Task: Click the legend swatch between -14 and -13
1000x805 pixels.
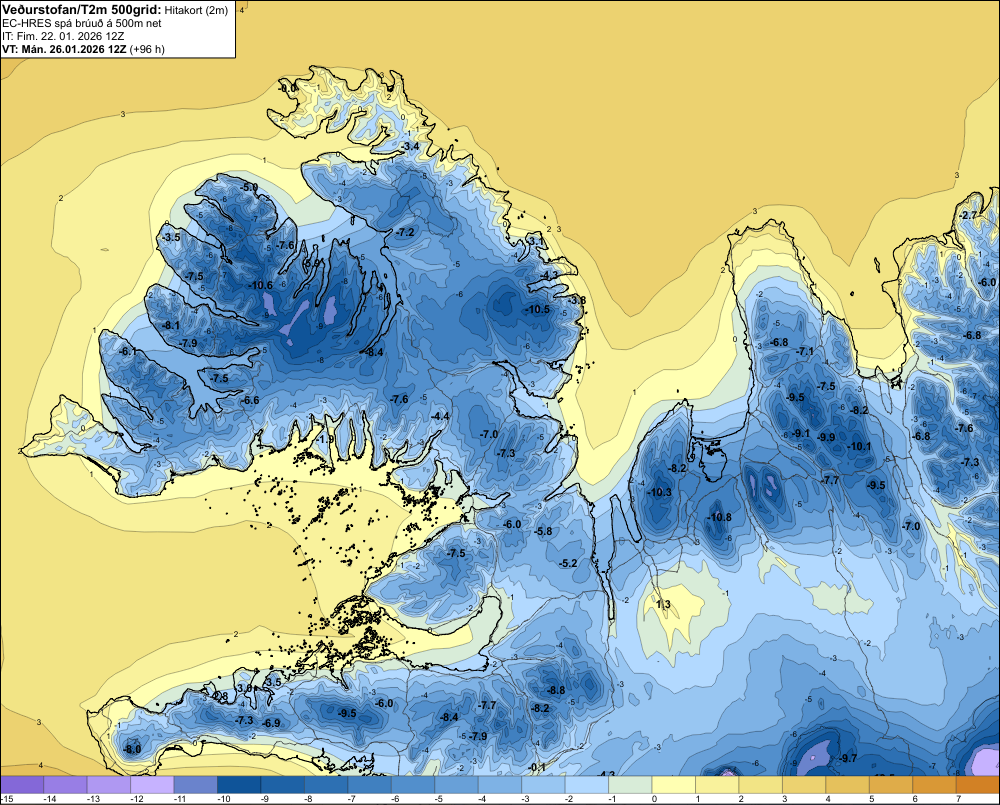Action: point(65,785)
